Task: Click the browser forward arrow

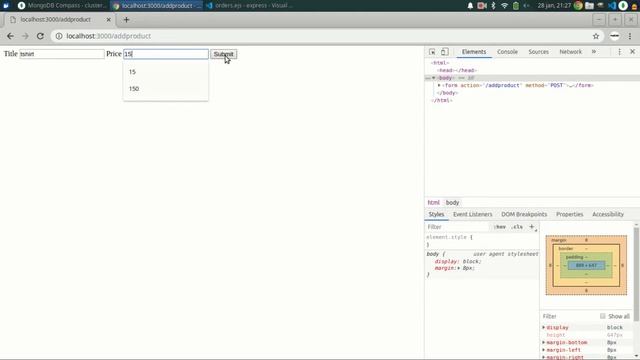Action: (x=25, y=36)
